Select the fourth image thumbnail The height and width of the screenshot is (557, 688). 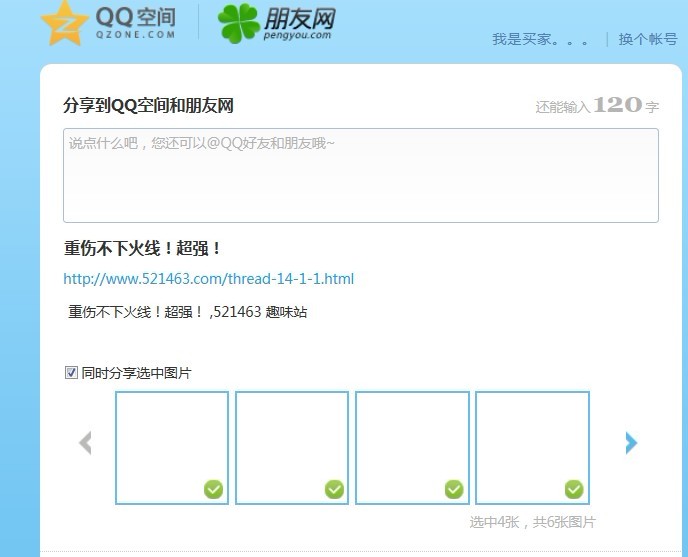(x=532, y=448)
